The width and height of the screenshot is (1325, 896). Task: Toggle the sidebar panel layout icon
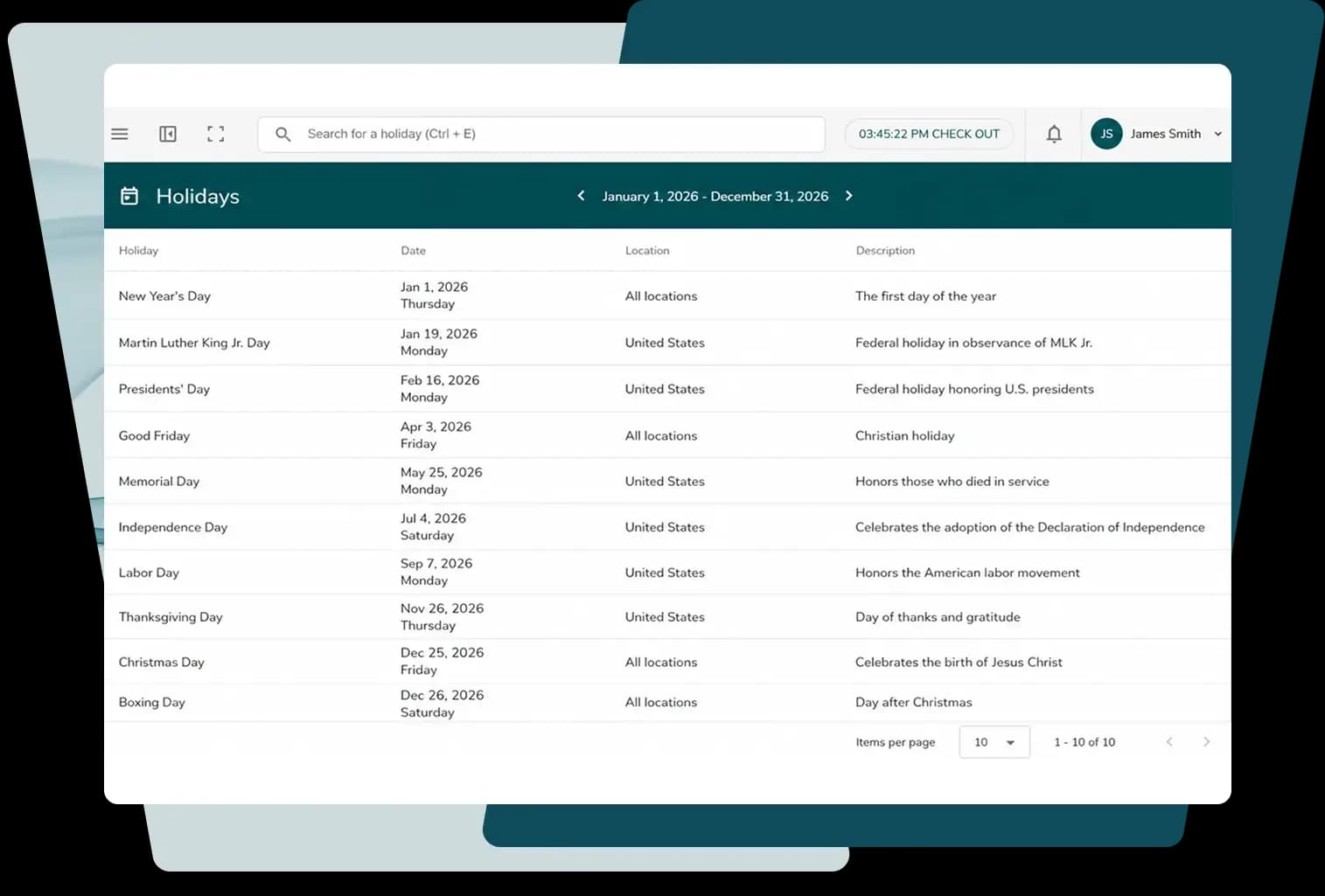(168, 134)
